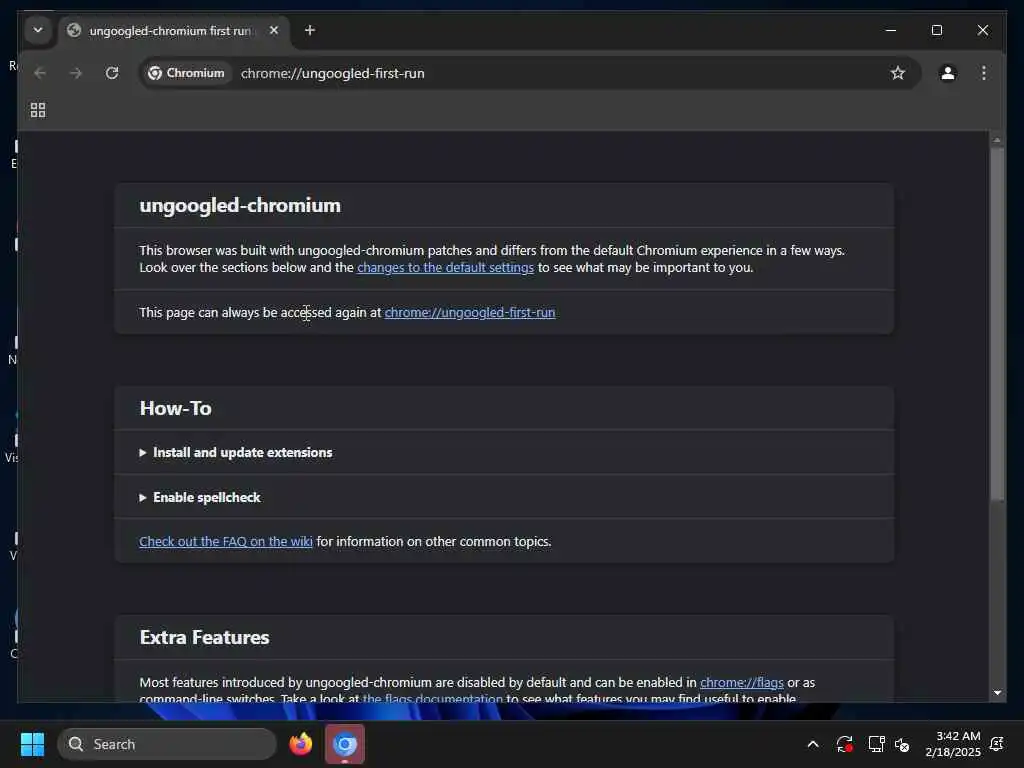Open the tab search dropdown arrow
This screenshot has height=768, width=1024.
coord(38,30)
